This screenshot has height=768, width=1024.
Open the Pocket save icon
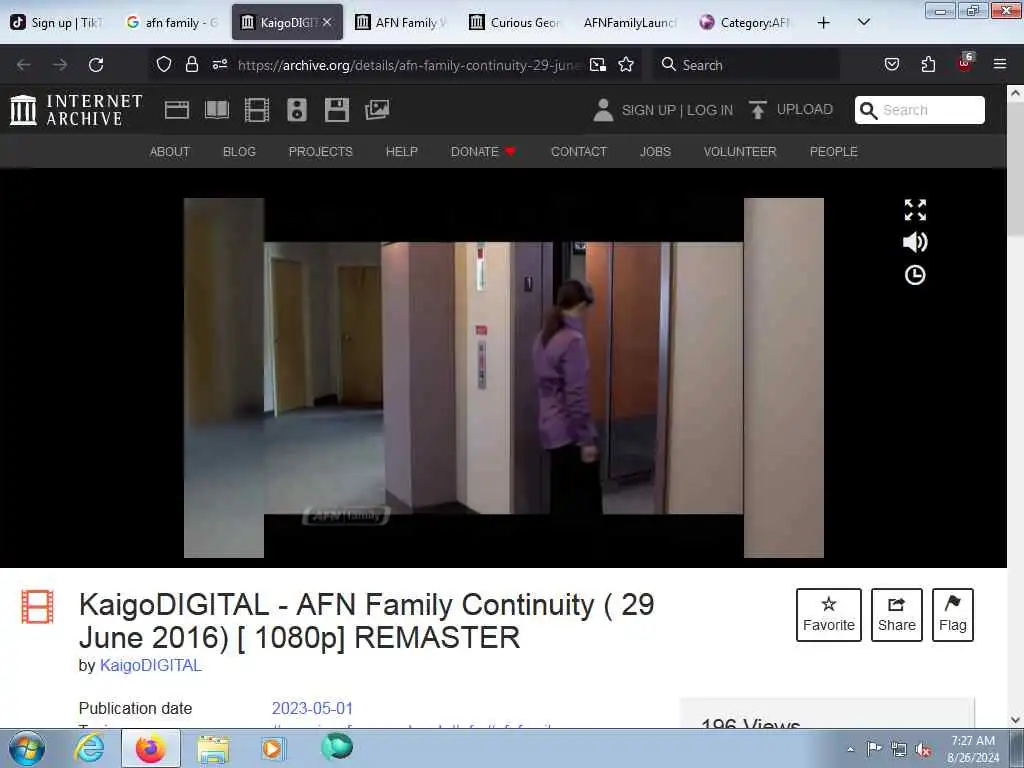point(892,64)
